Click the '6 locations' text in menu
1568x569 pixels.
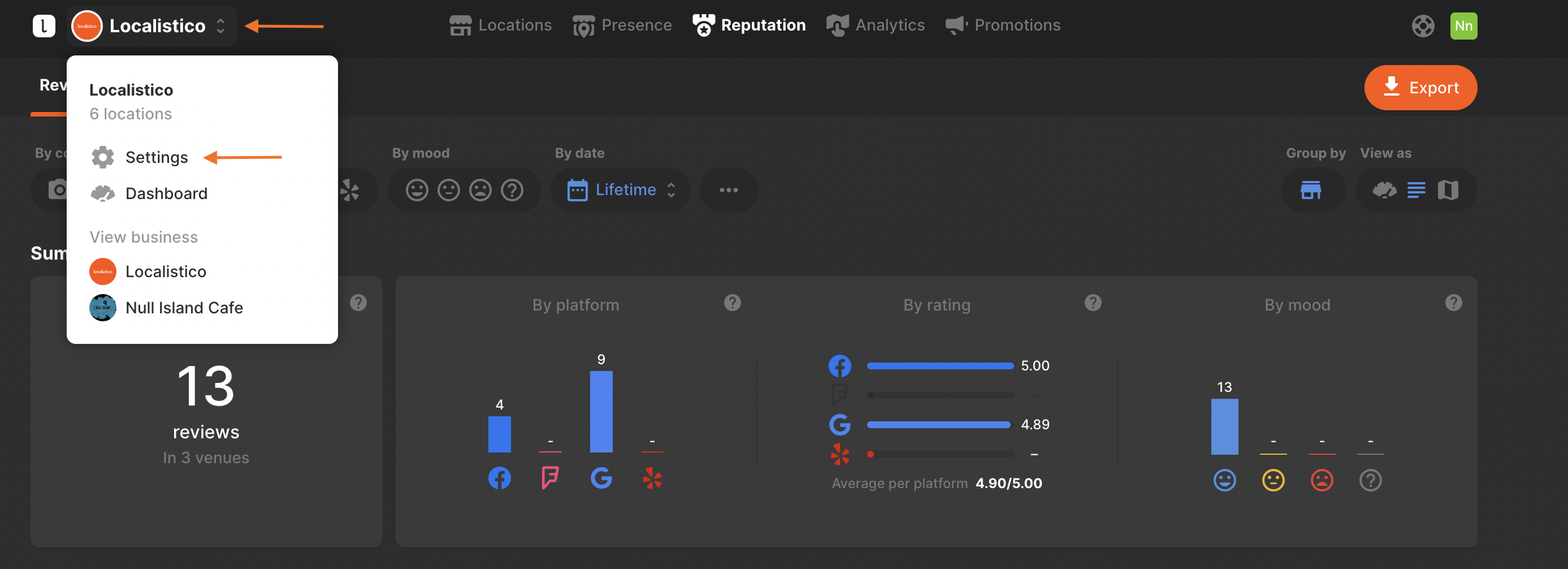130,114
